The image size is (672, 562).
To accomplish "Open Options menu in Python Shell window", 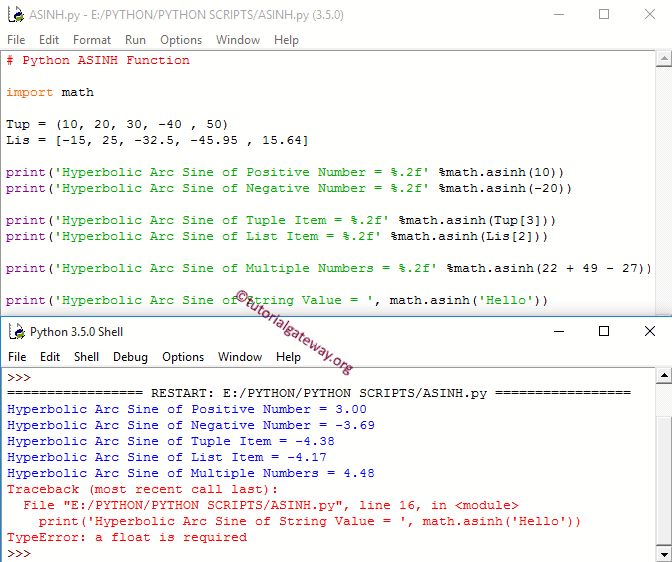I will pyautogui.click(x=183, y=357).
